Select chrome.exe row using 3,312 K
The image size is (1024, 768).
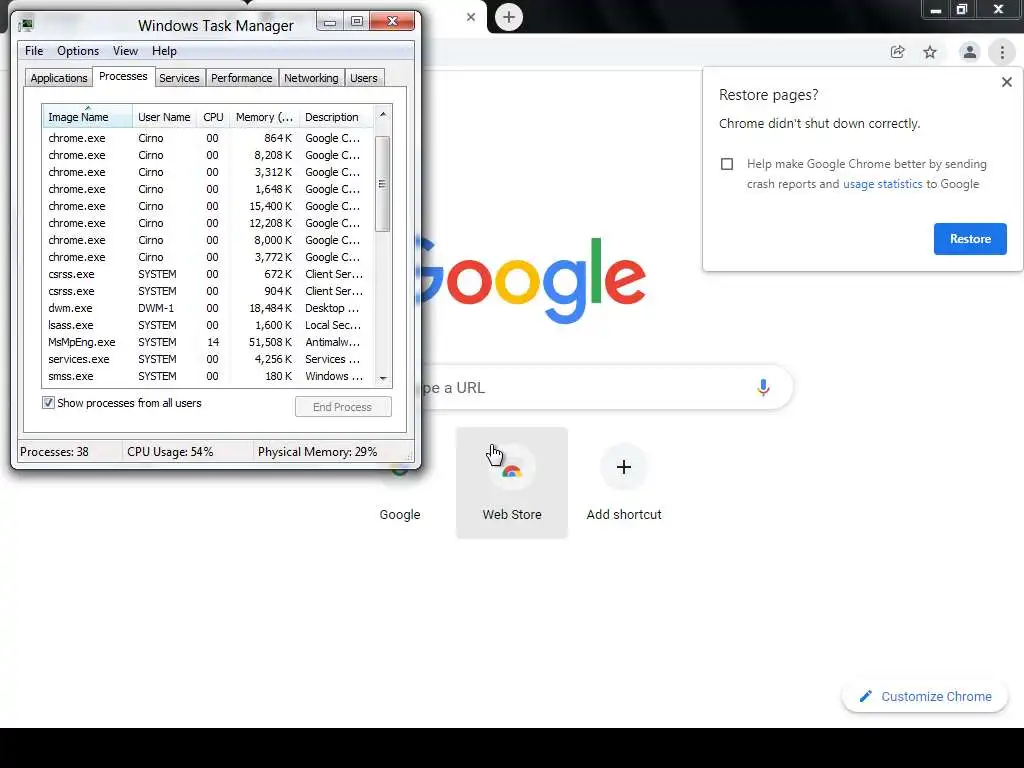point(207,172)
